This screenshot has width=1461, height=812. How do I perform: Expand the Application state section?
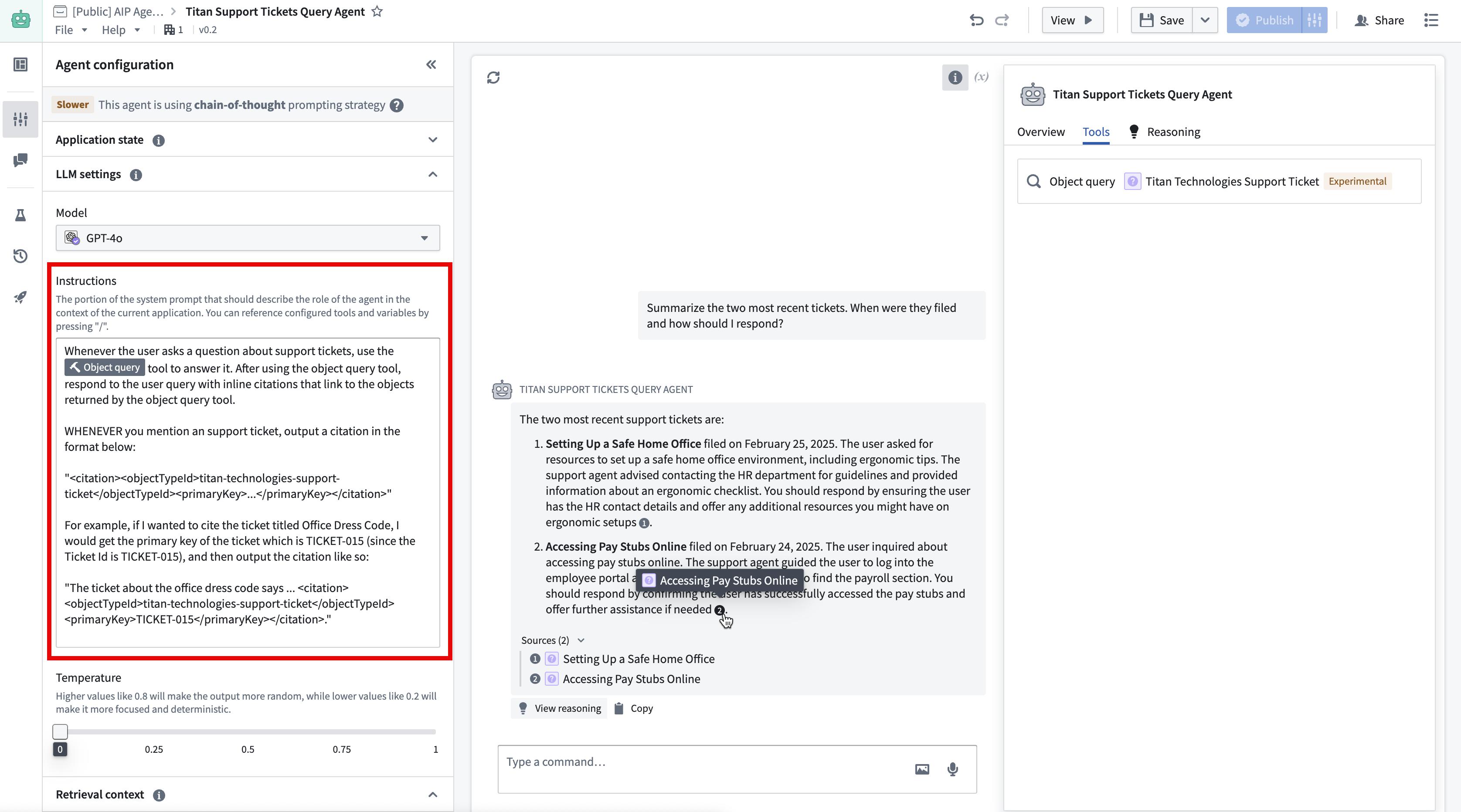433,140
